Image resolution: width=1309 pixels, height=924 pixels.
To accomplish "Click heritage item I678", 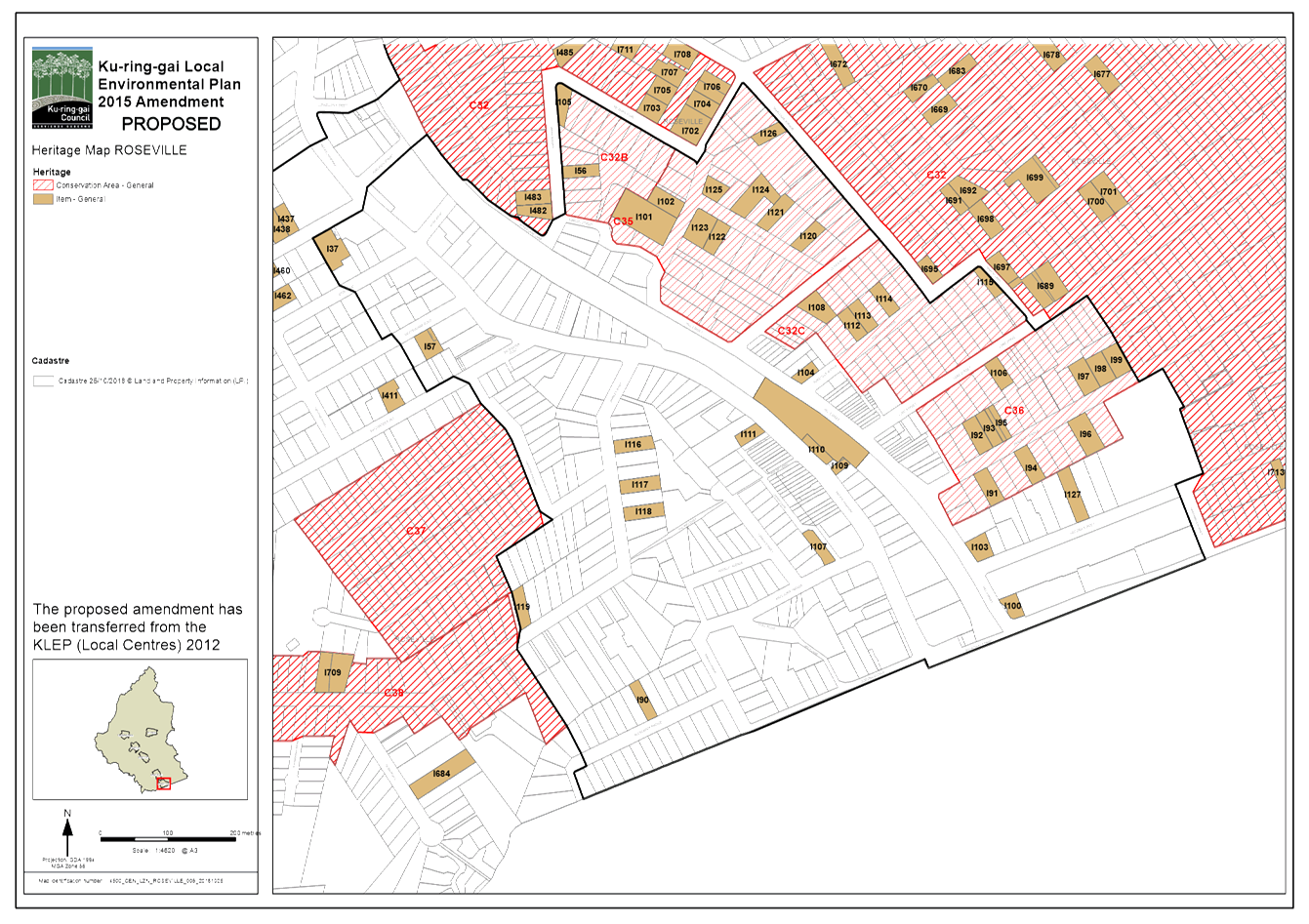I will 1051,55.
